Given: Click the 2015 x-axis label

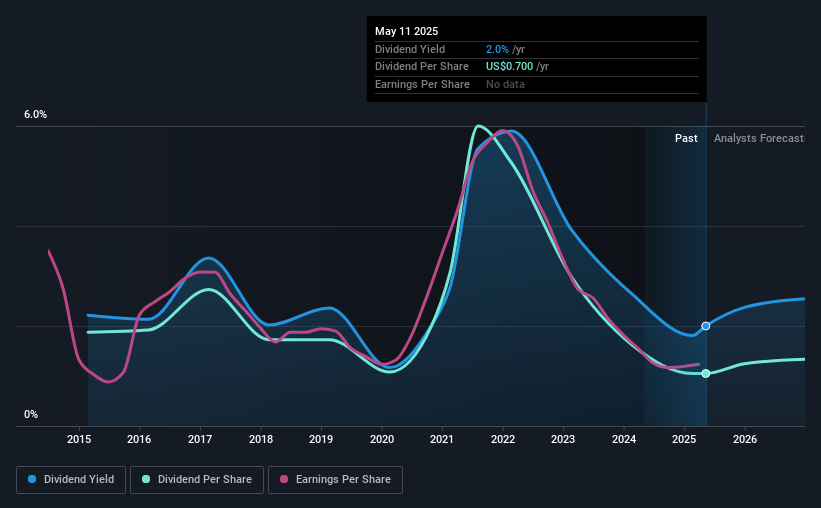Looking at the screenshot, I should 79,439.
